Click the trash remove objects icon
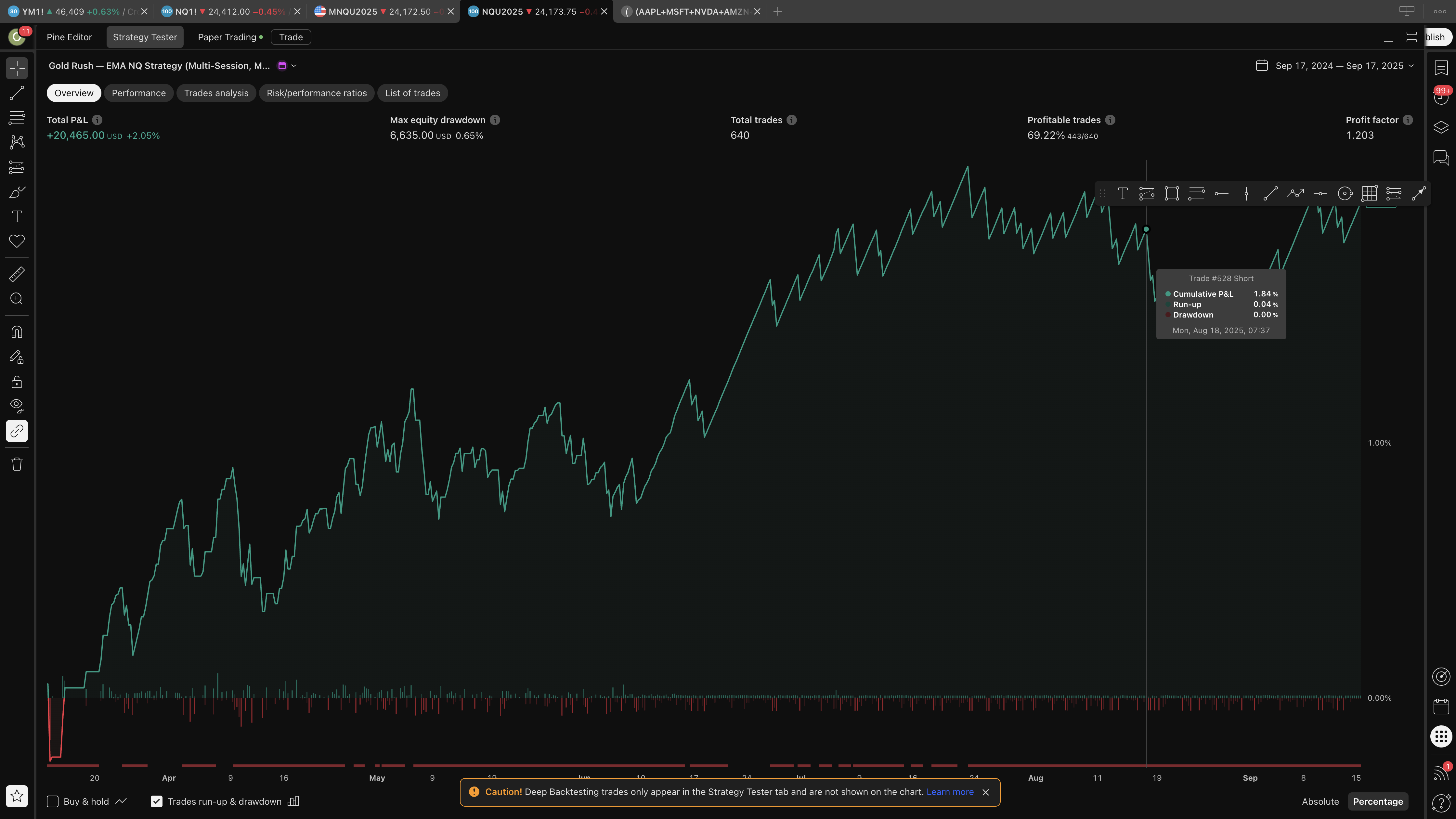 pos(17,464)
